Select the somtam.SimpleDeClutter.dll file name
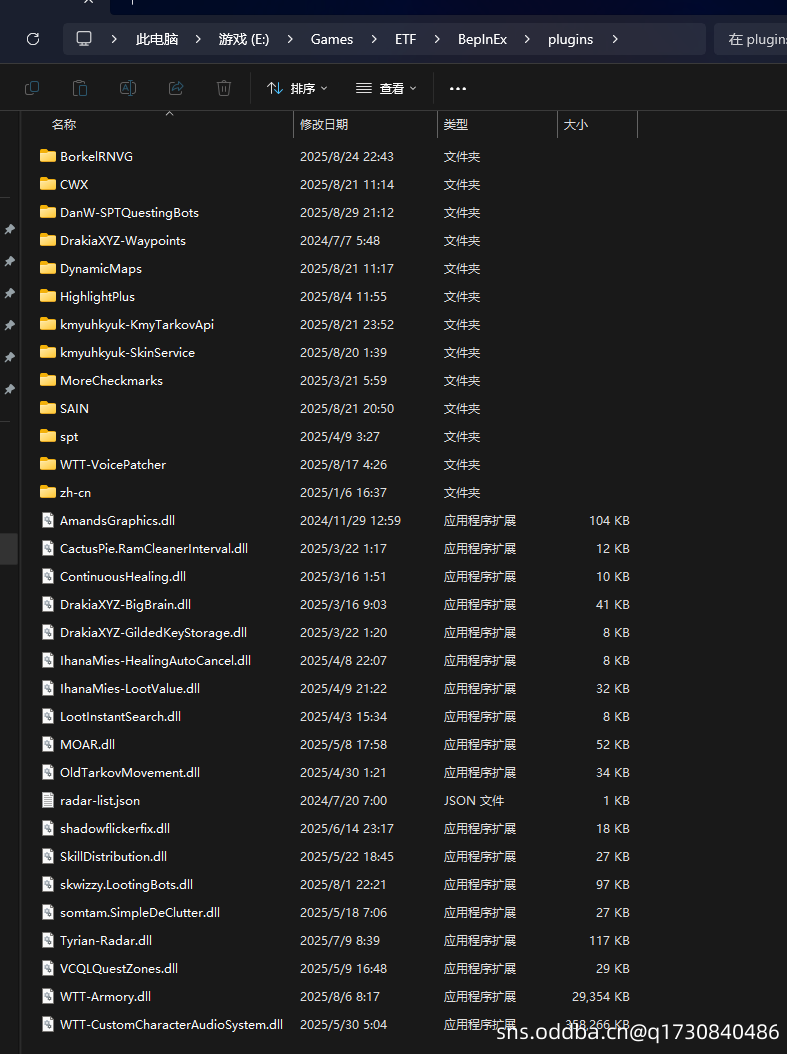Image resolution: width=787 pixels, height=1054 pixels. click(140, 912)
